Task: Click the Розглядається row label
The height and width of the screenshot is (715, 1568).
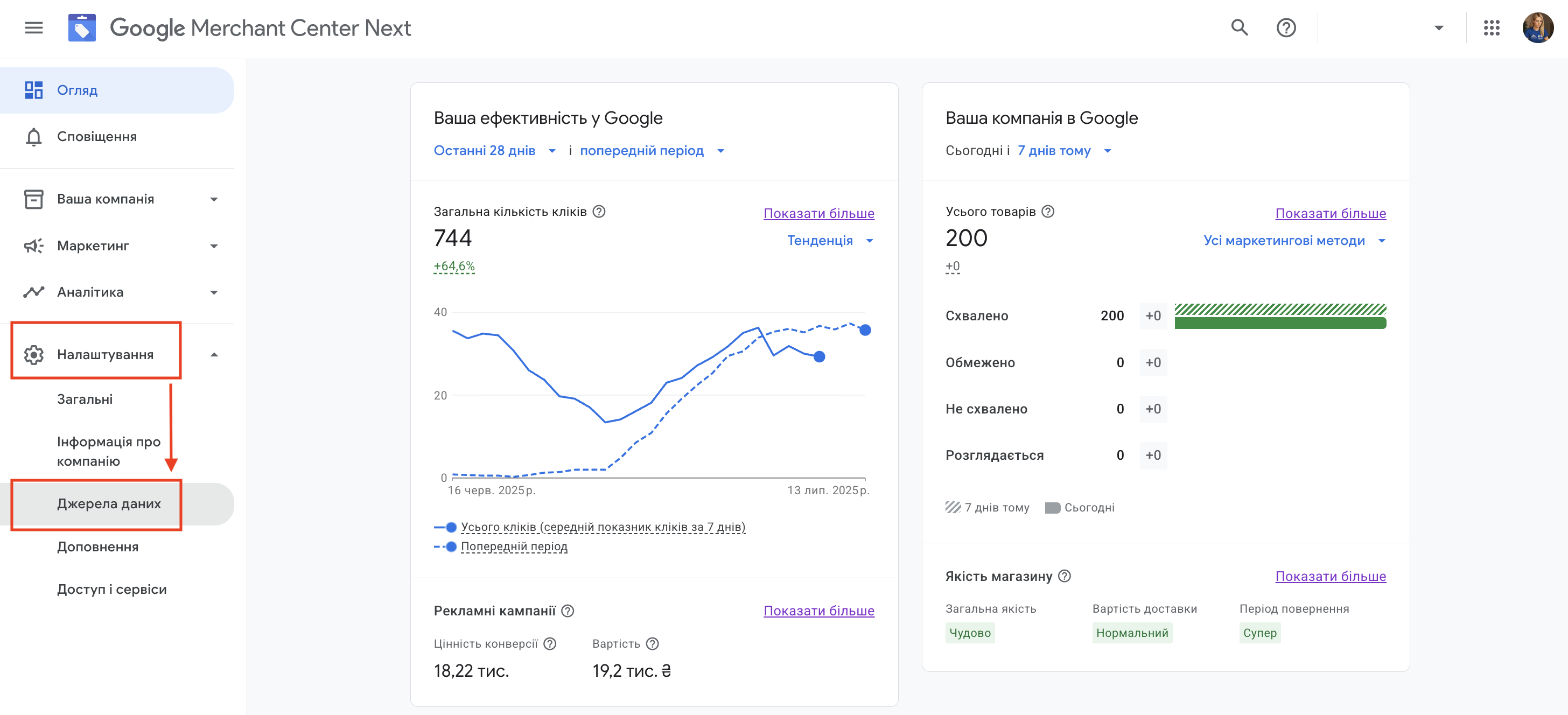Action: [994, 456]
